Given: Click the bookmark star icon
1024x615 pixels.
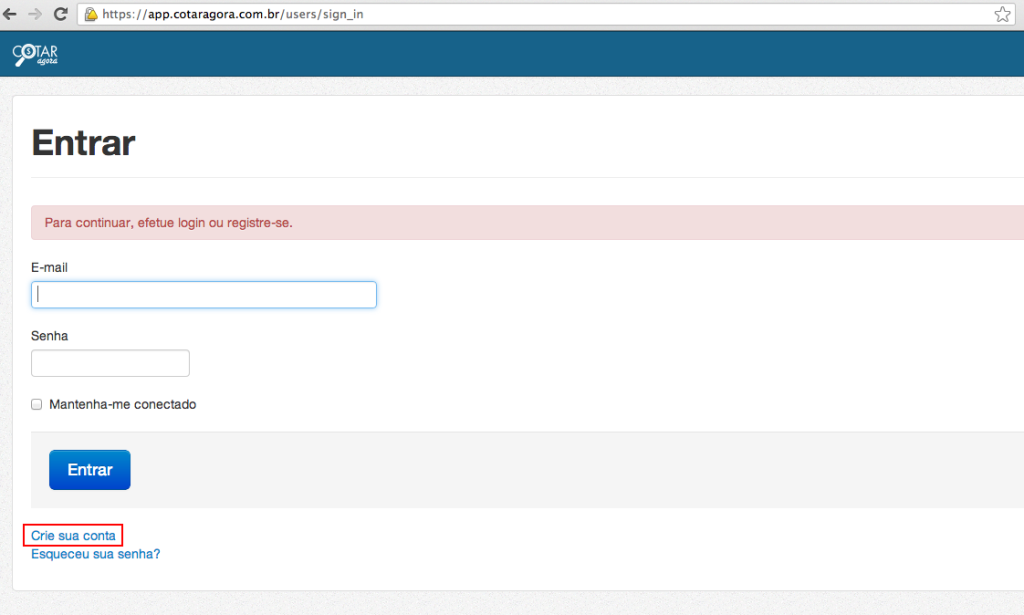Looking at the screenshot, I should tap(1002, 14).
